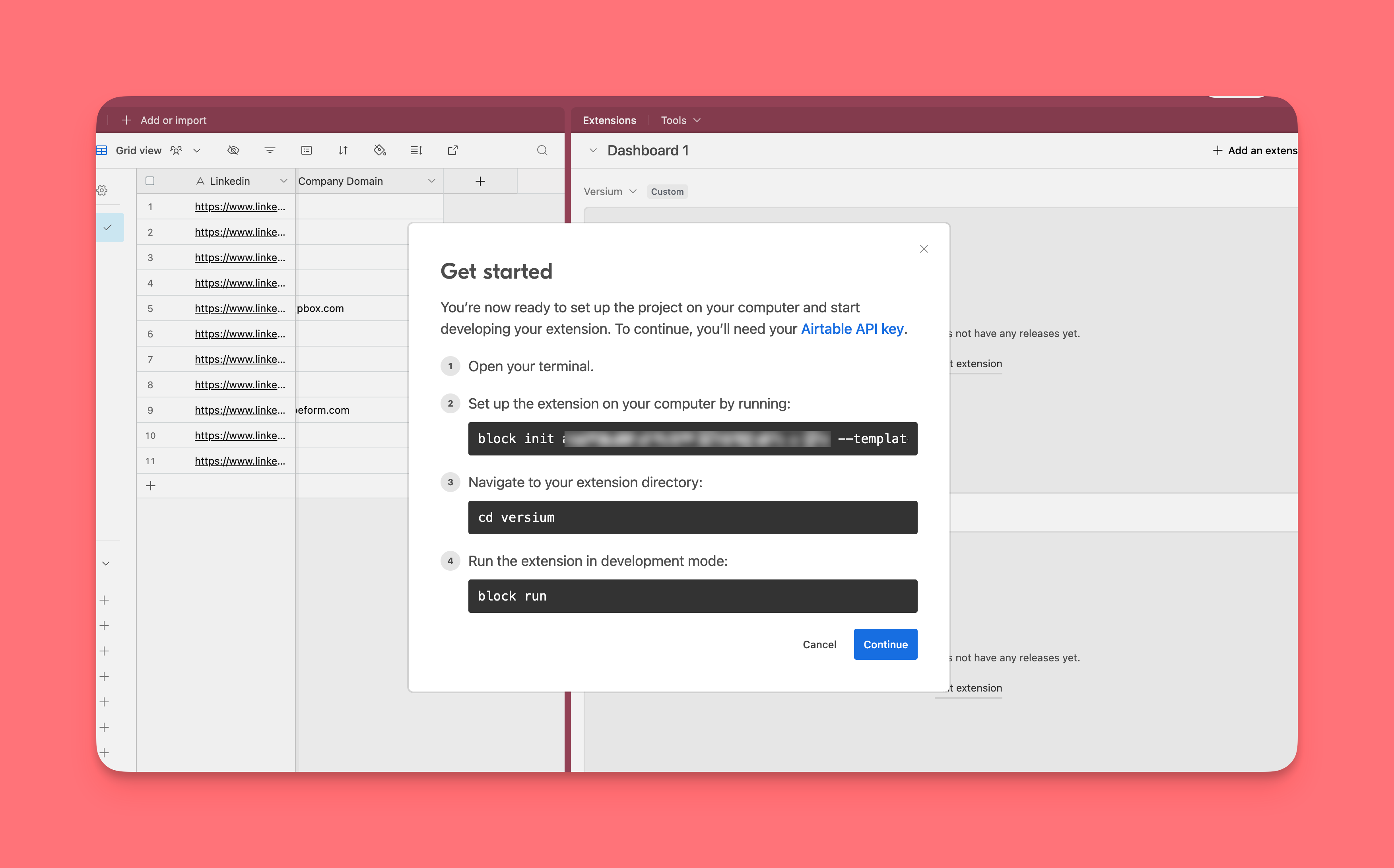Click the row height icon

(416, 150)
